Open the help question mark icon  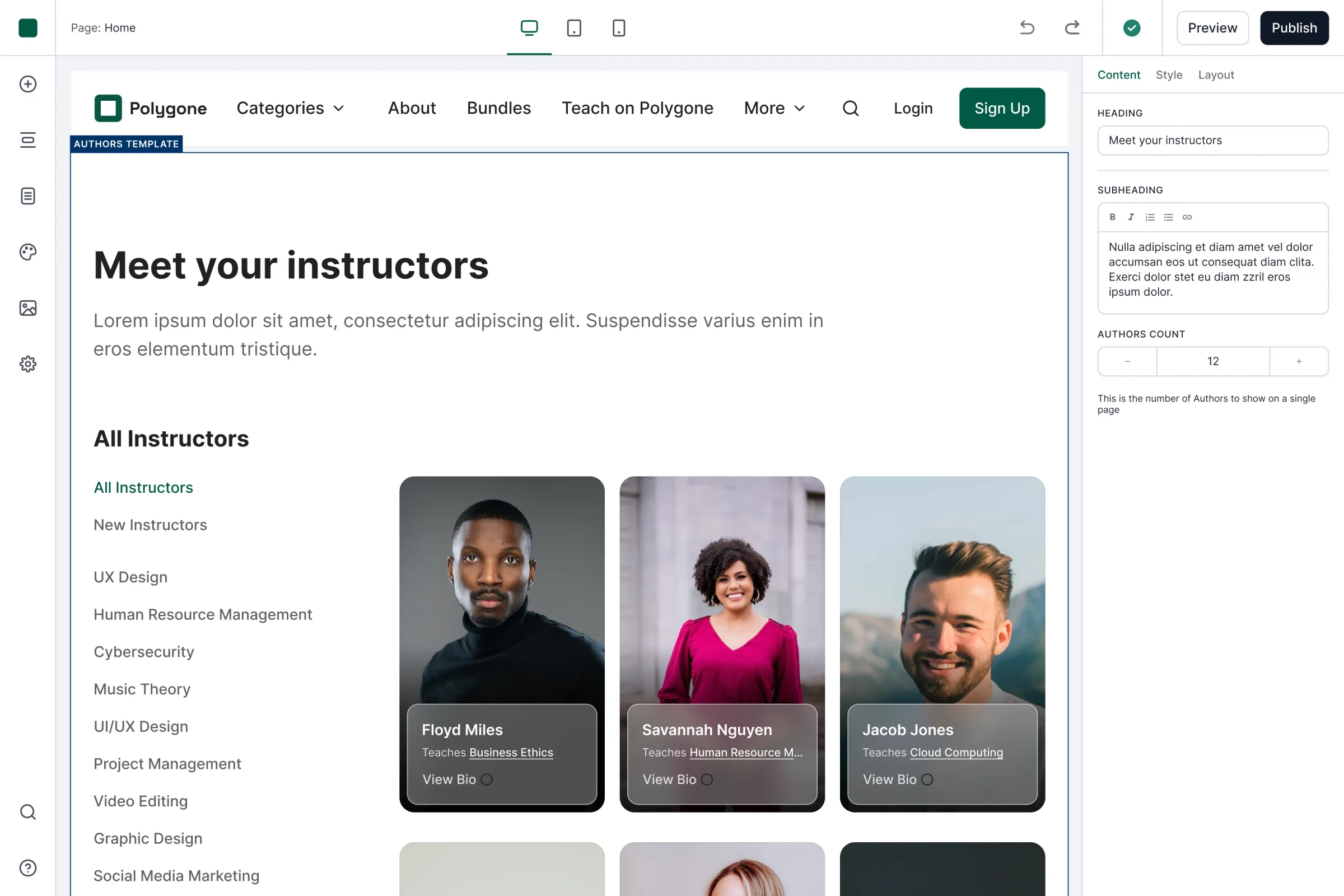[x=27, y=868]
